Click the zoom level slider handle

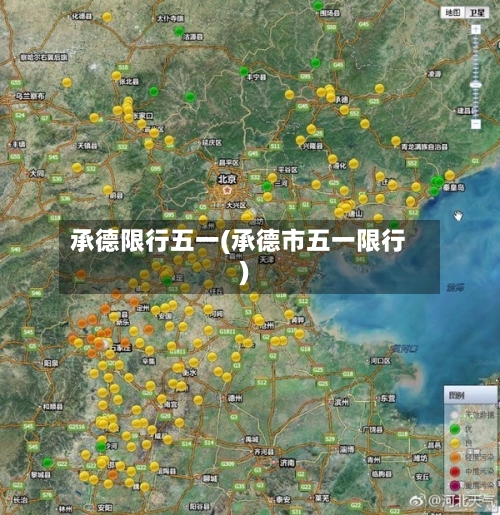coord(476,85)
